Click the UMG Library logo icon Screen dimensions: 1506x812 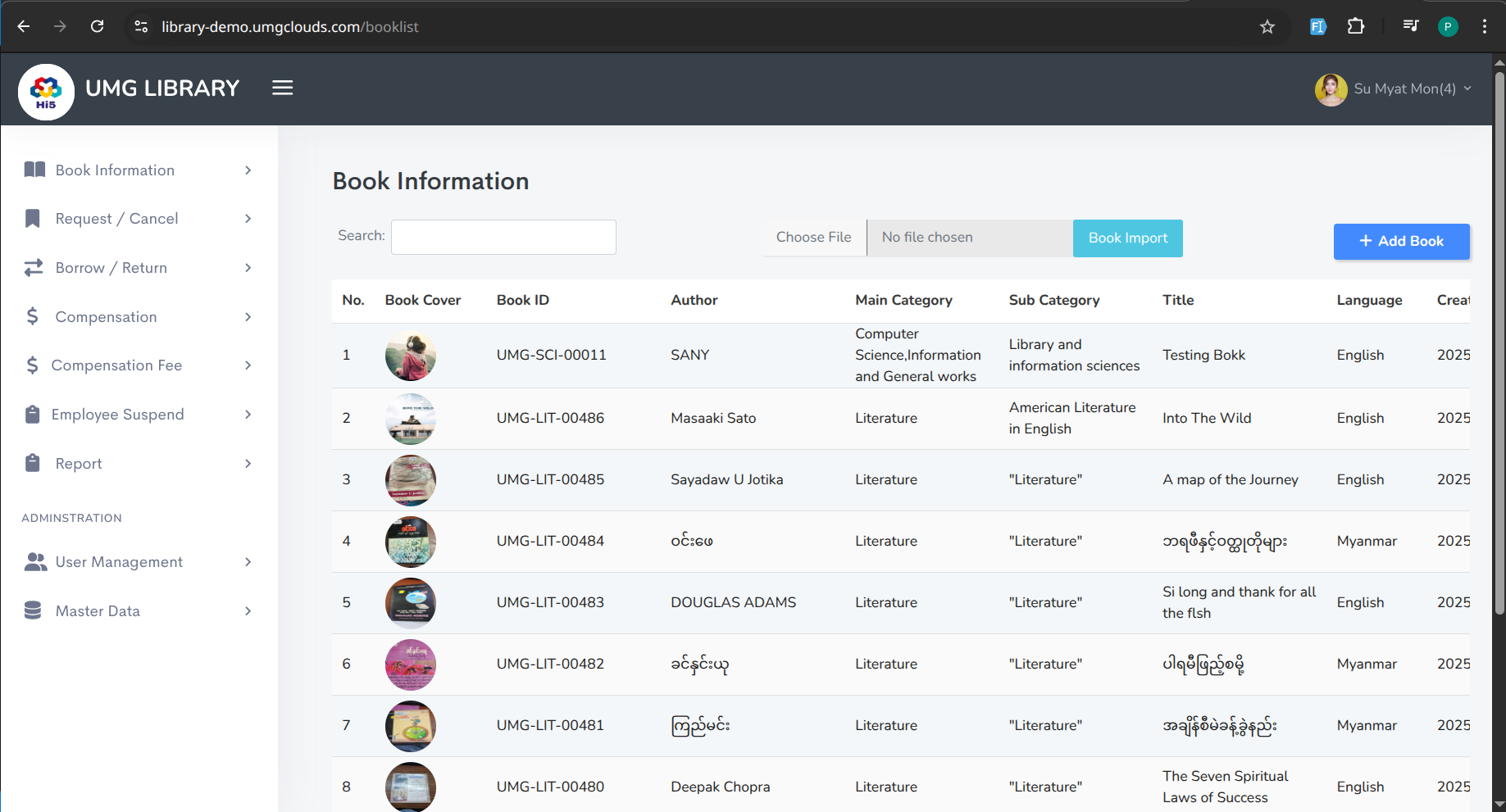46,92
